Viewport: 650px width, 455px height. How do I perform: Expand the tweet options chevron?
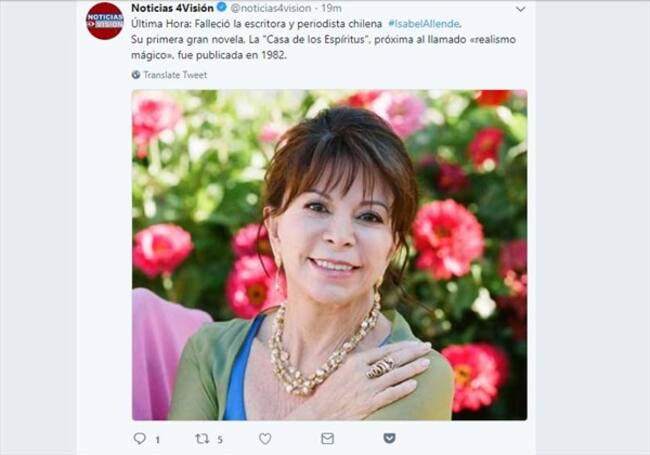521,9
